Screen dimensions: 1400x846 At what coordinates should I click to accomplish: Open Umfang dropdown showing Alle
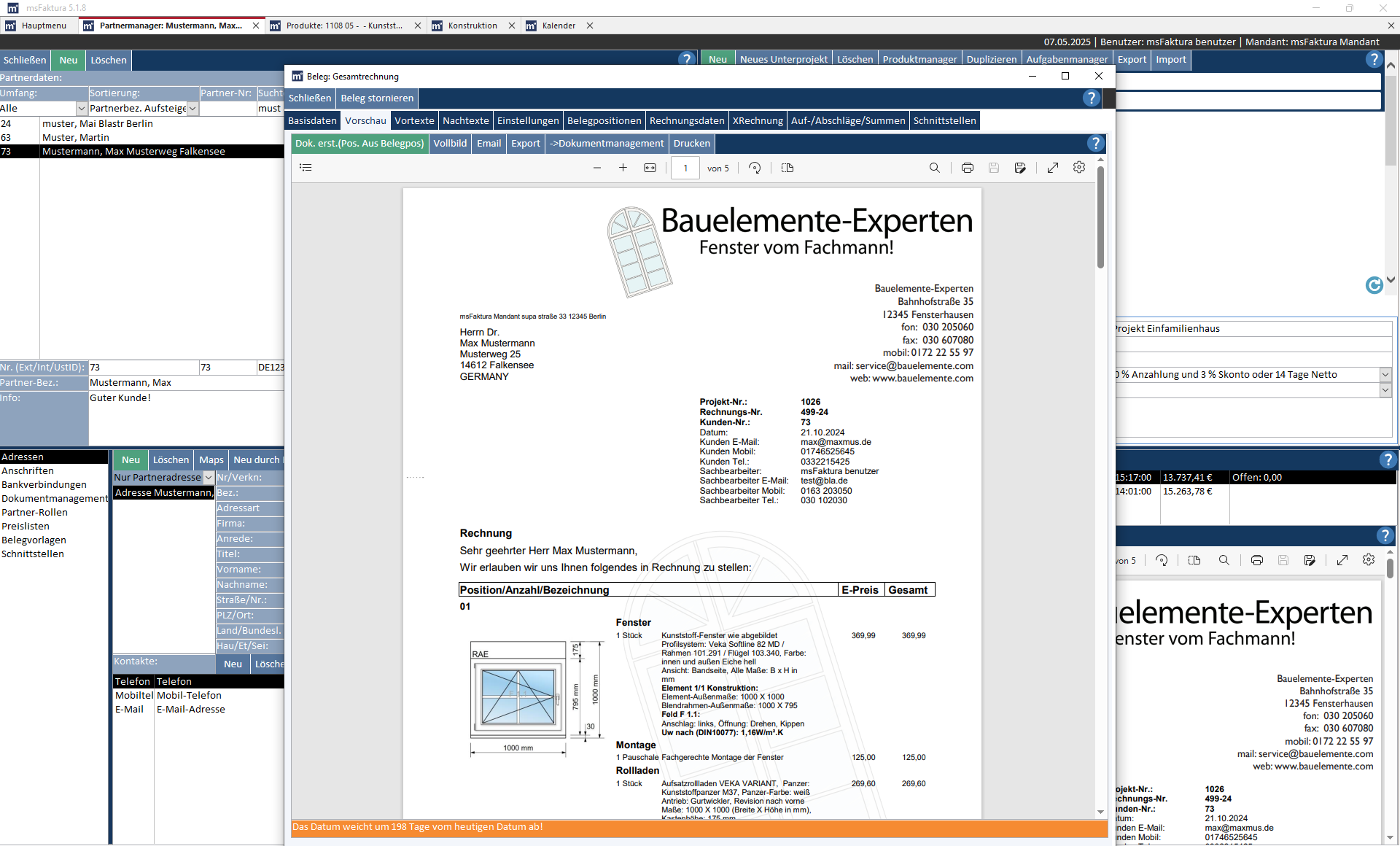pyautogui.click(x=82, y=108)
